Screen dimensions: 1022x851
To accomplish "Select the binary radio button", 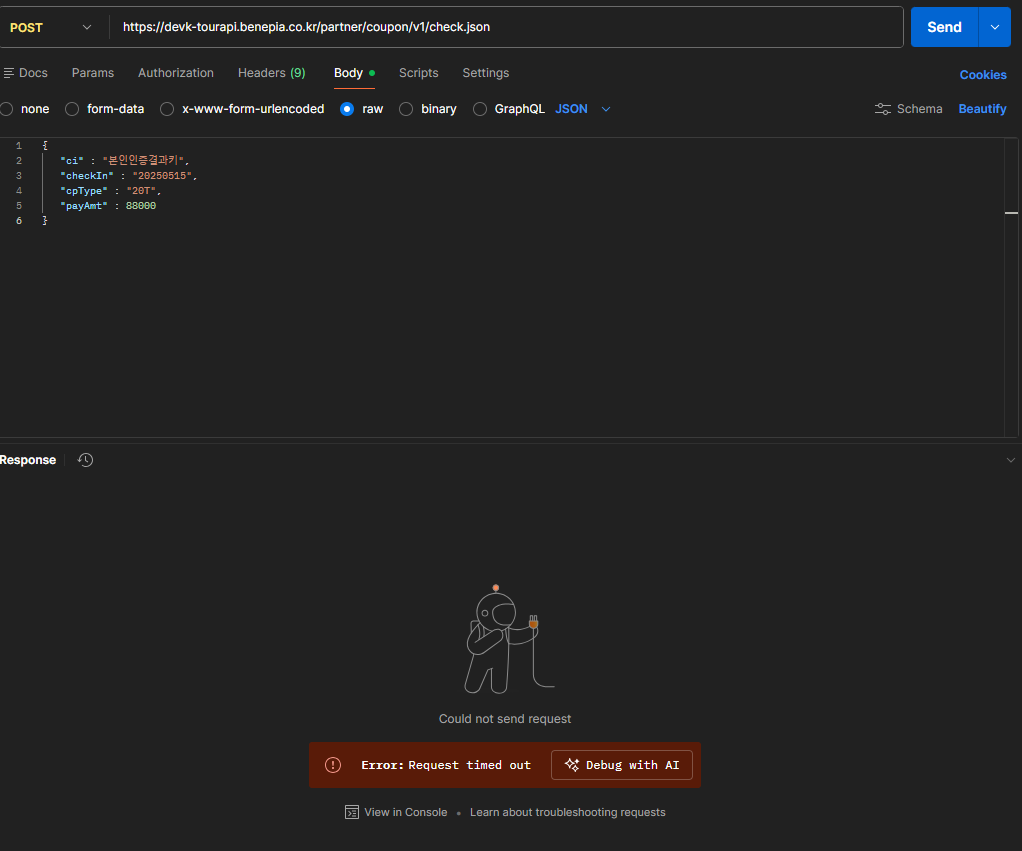I will point(406,109).
